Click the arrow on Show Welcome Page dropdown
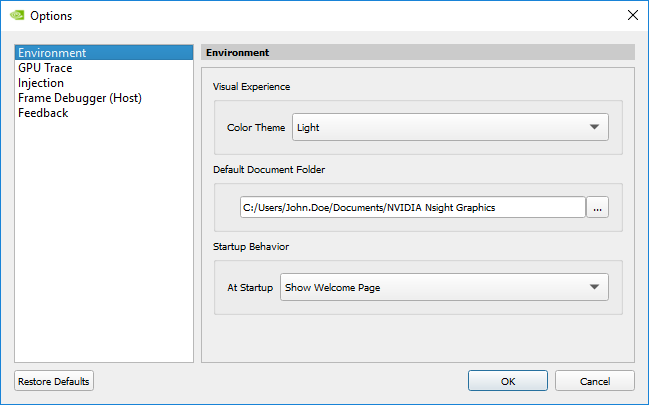This screenshot has width=649, height=405. tap(595, 287)
